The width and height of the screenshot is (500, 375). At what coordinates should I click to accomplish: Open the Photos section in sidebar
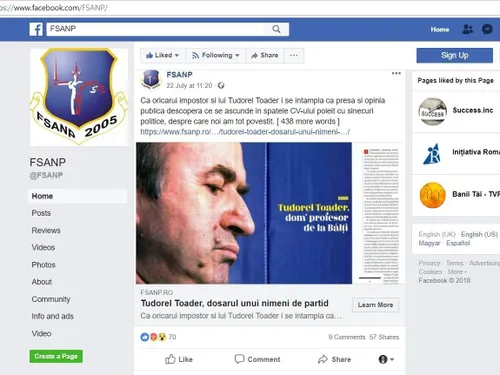(44, 265)
